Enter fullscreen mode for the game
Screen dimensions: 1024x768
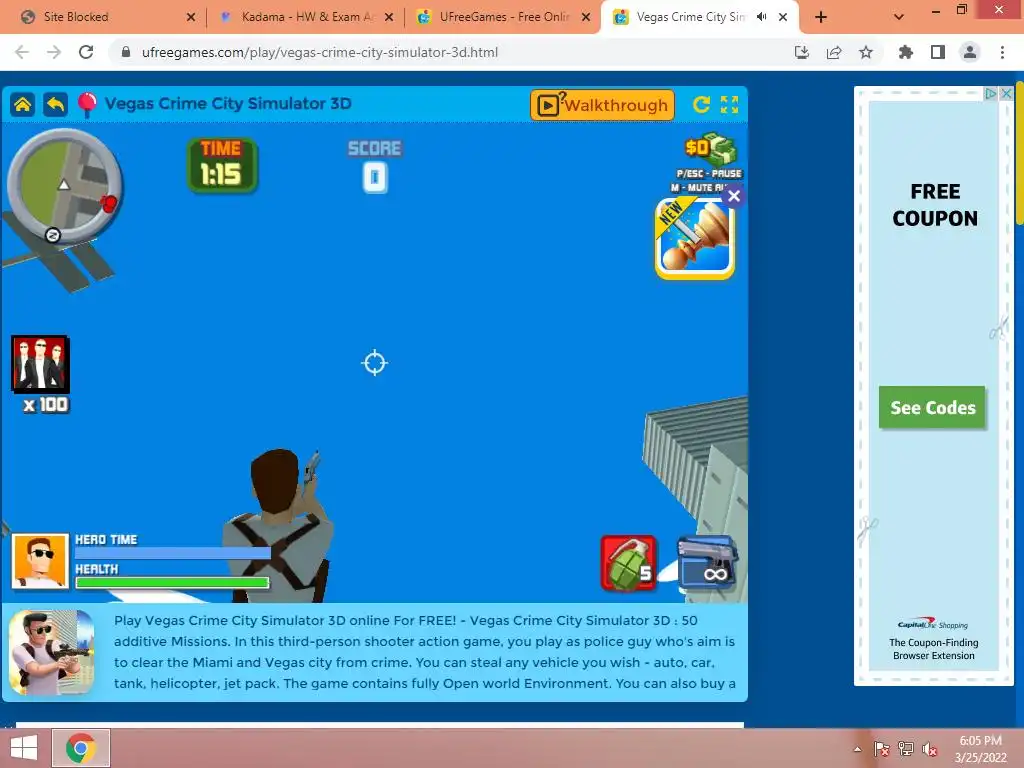(x=729, y=104)
